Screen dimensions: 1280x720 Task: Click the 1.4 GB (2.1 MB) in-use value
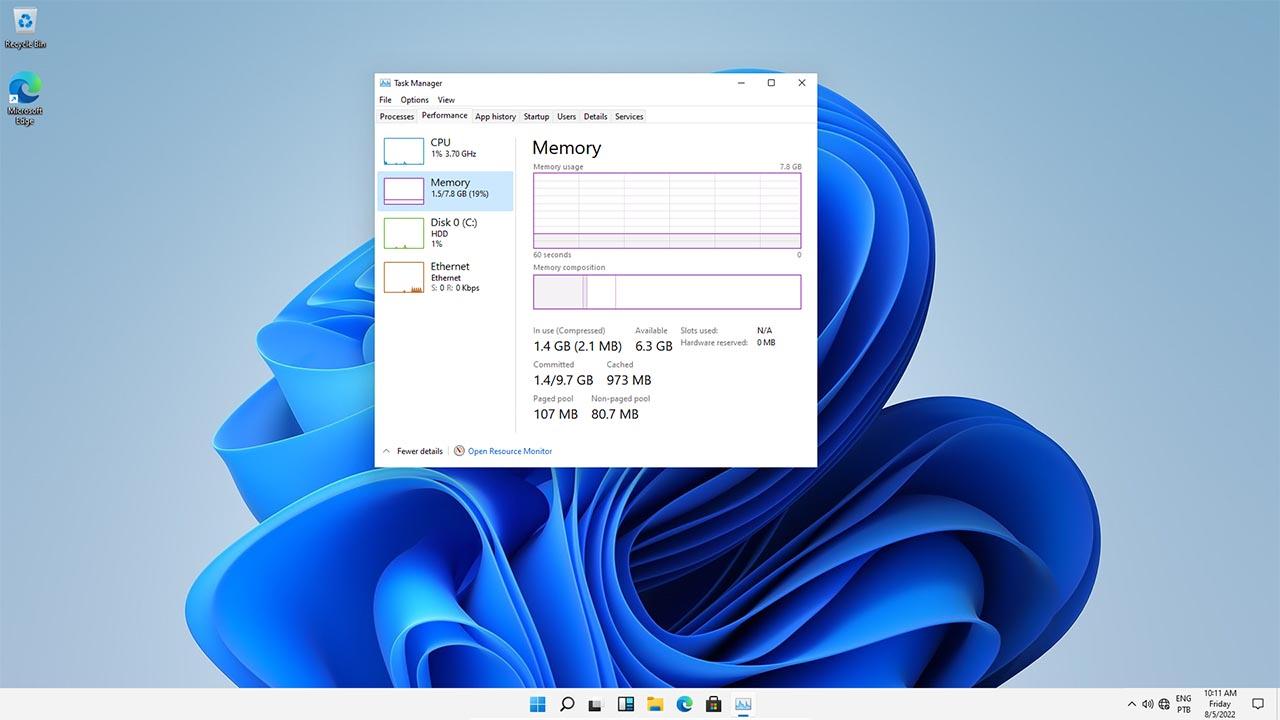(577, 346)
